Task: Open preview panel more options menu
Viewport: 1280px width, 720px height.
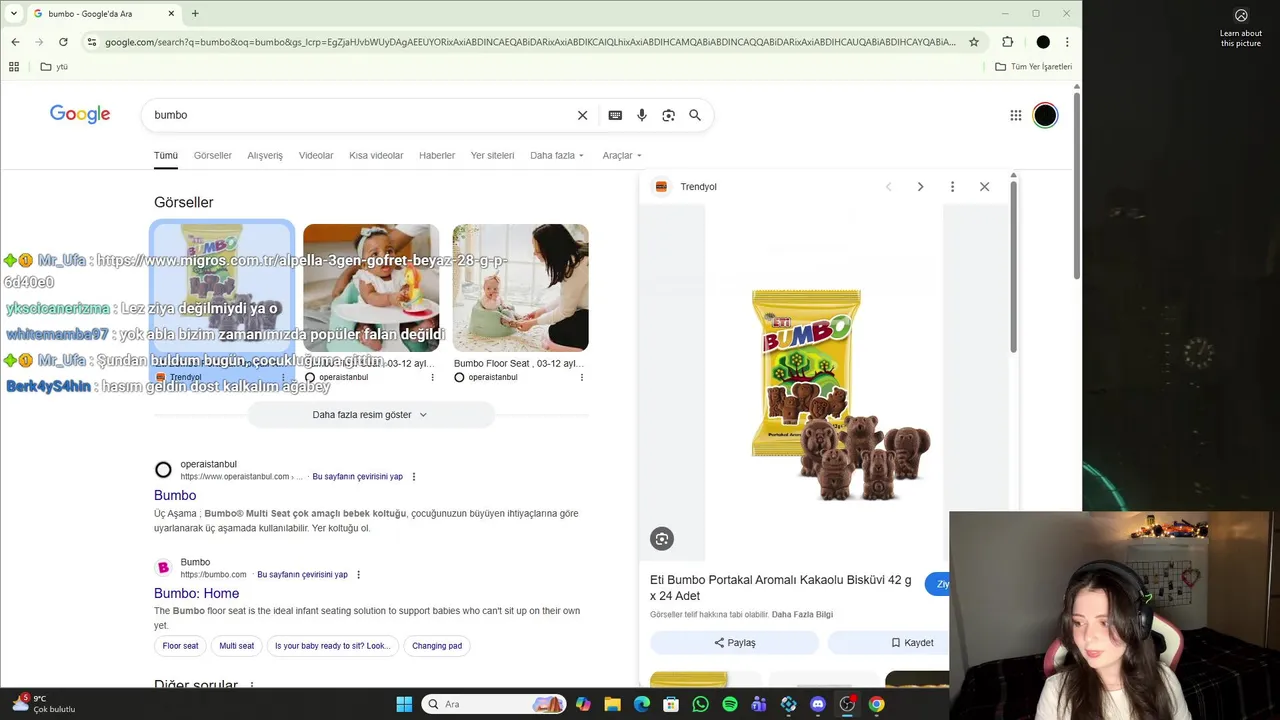Action: (x=952, y=187)
